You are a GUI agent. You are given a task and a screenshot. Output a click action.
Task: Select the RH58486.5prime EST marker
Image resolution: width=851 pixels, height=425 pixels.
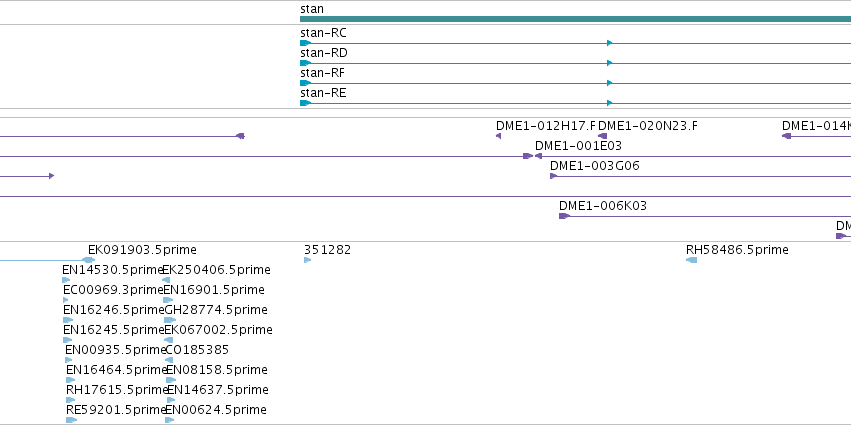[691, 260]
